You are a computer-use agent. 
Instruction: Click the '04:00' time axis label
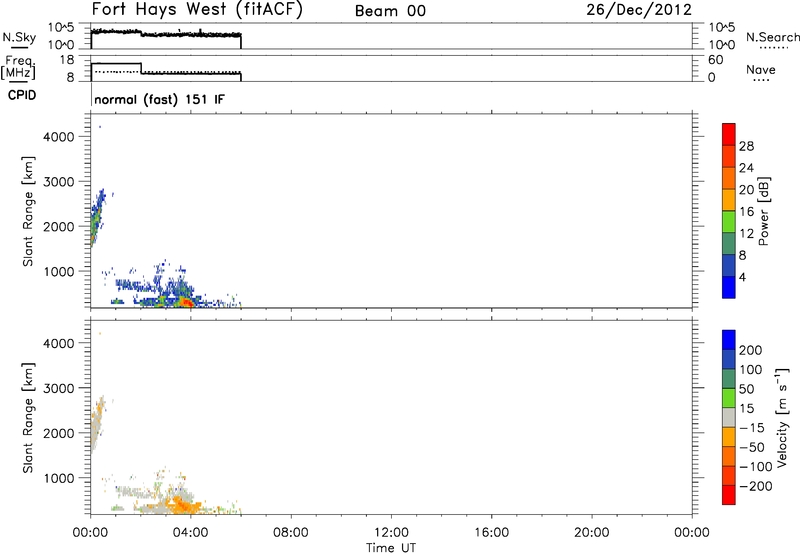pyautogui.click(x=191, y=533)
